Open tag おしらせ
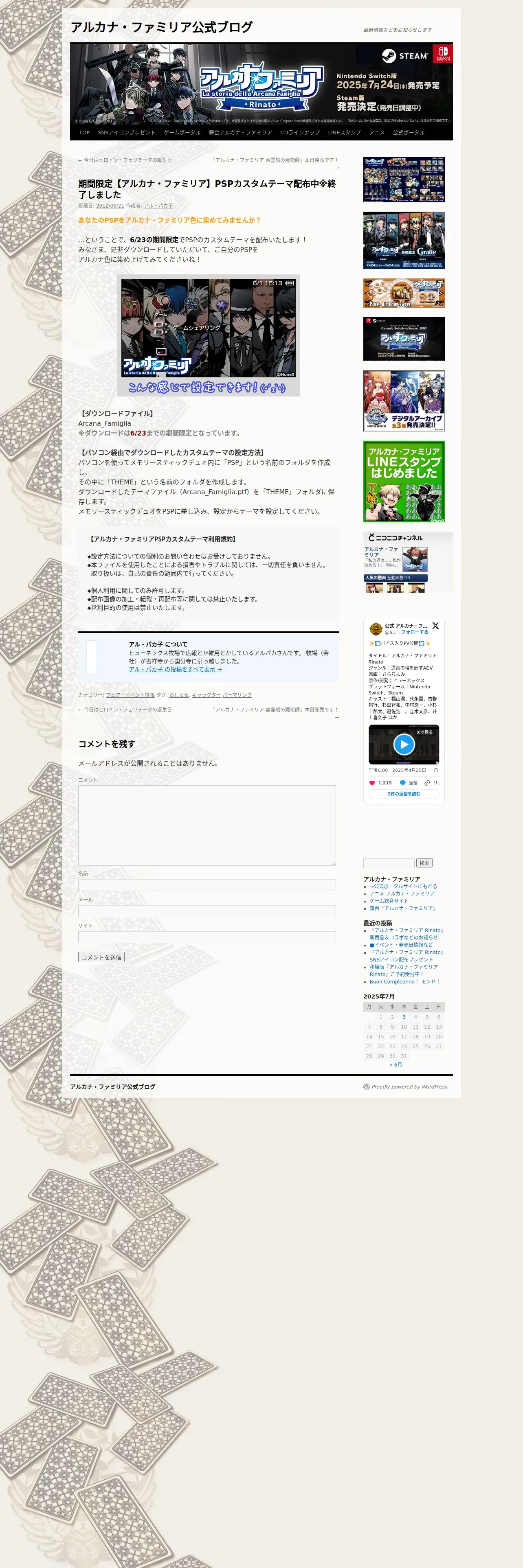This screenshot has height=1568, width=523. pyautogui.click(x=179, y=694)
